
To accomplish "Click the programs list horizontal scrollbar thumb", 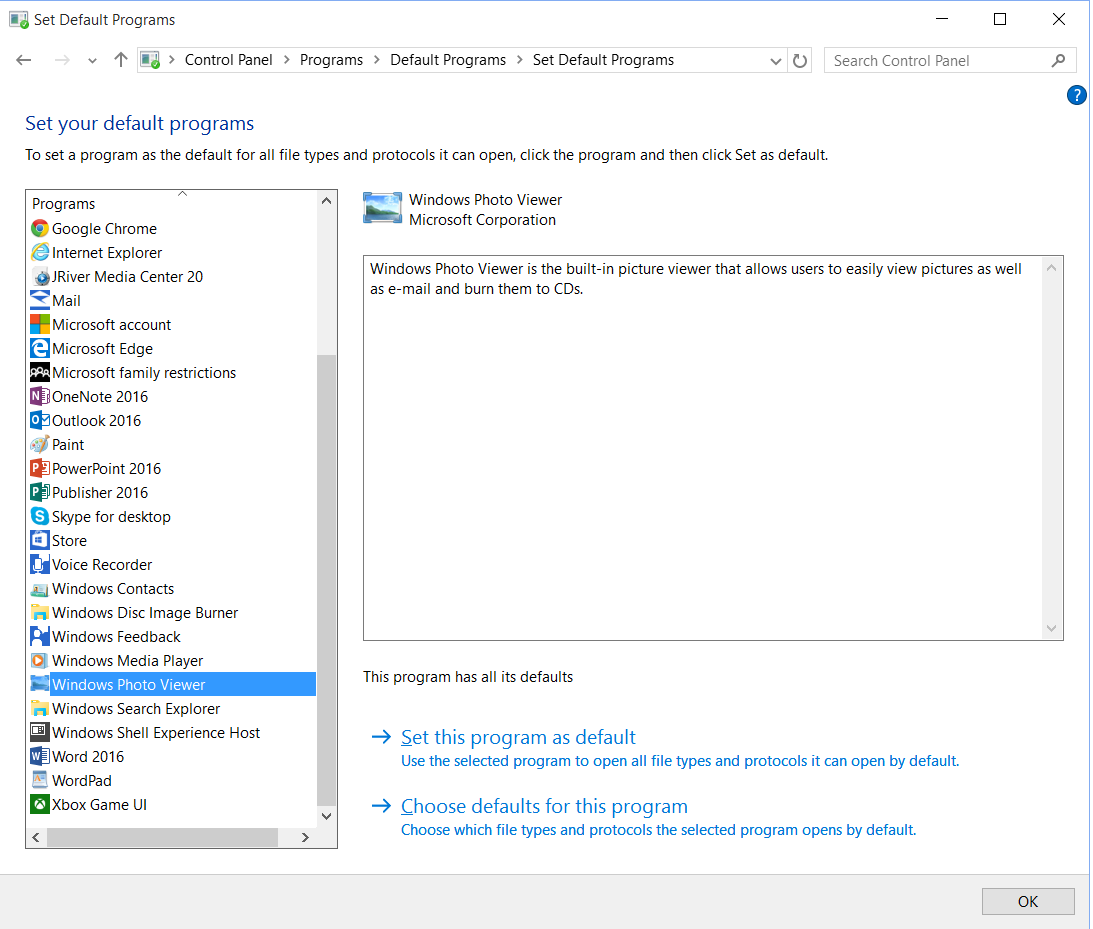I will [162, 838].
